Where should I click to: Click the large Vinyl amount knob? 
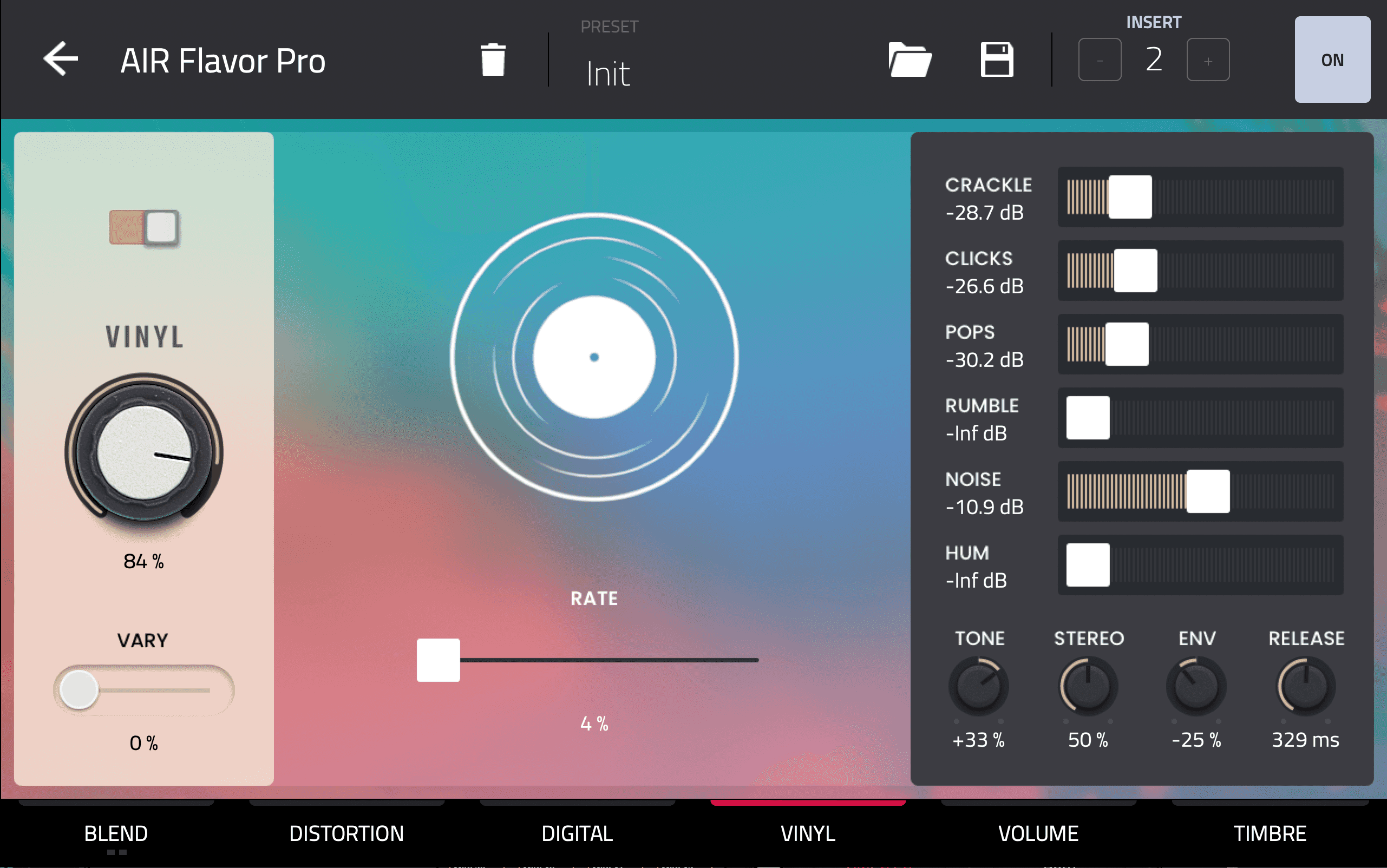[x=144, y=452]
